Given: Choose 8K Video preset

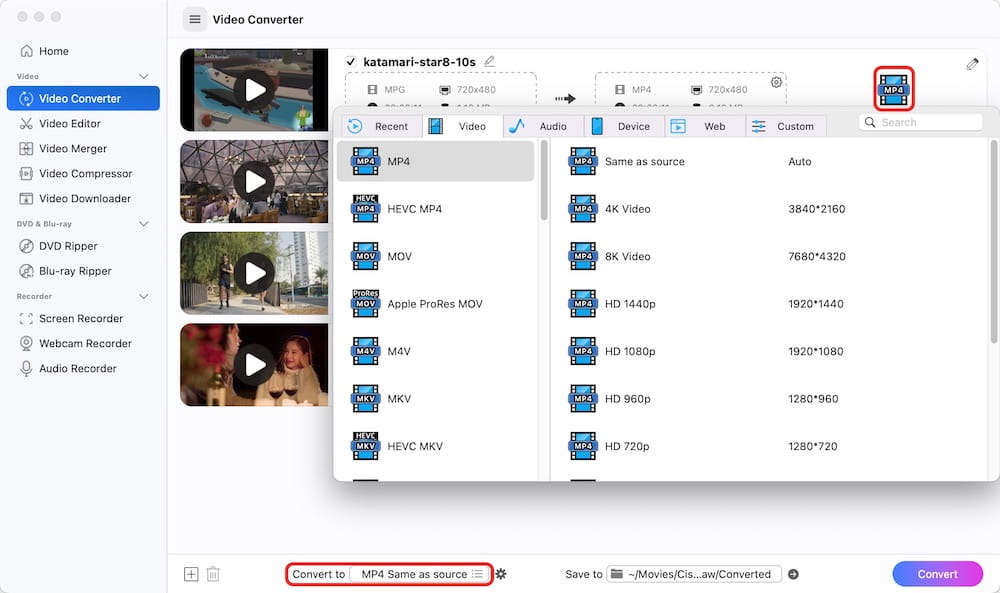Looking at the screenshot, I should 768,256.
